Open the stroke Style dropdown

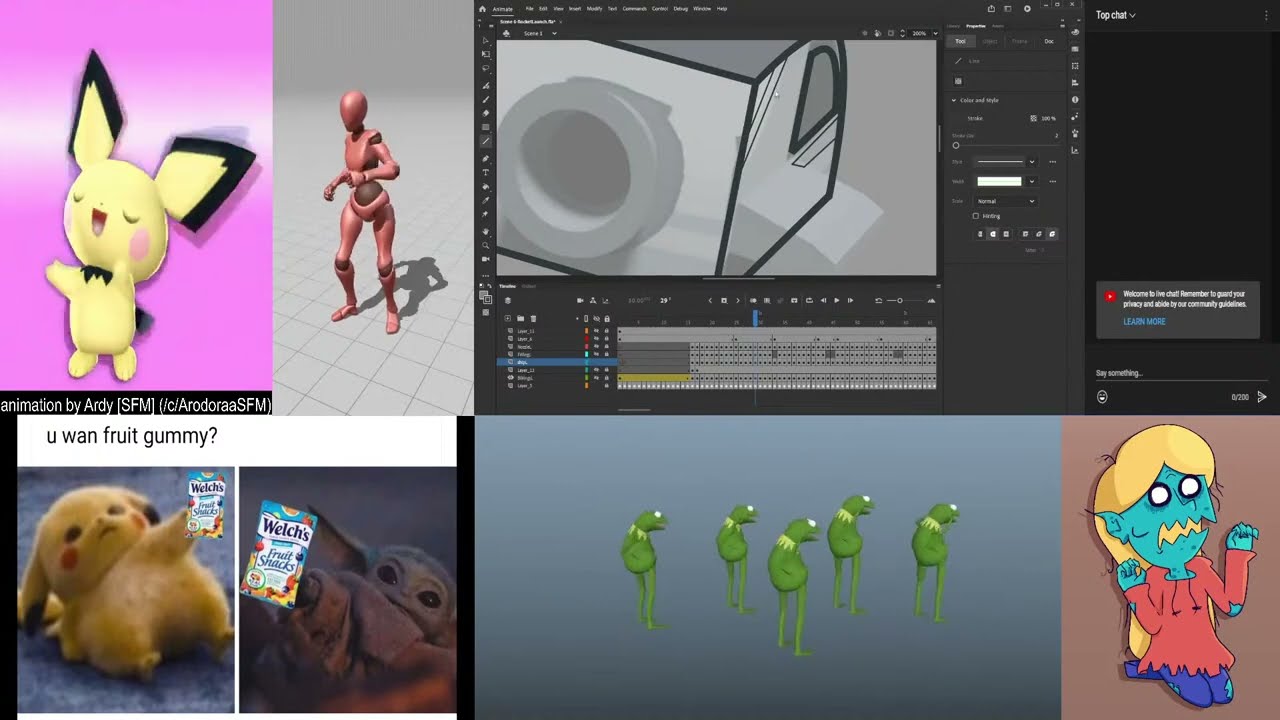[x=1032, y=162]
